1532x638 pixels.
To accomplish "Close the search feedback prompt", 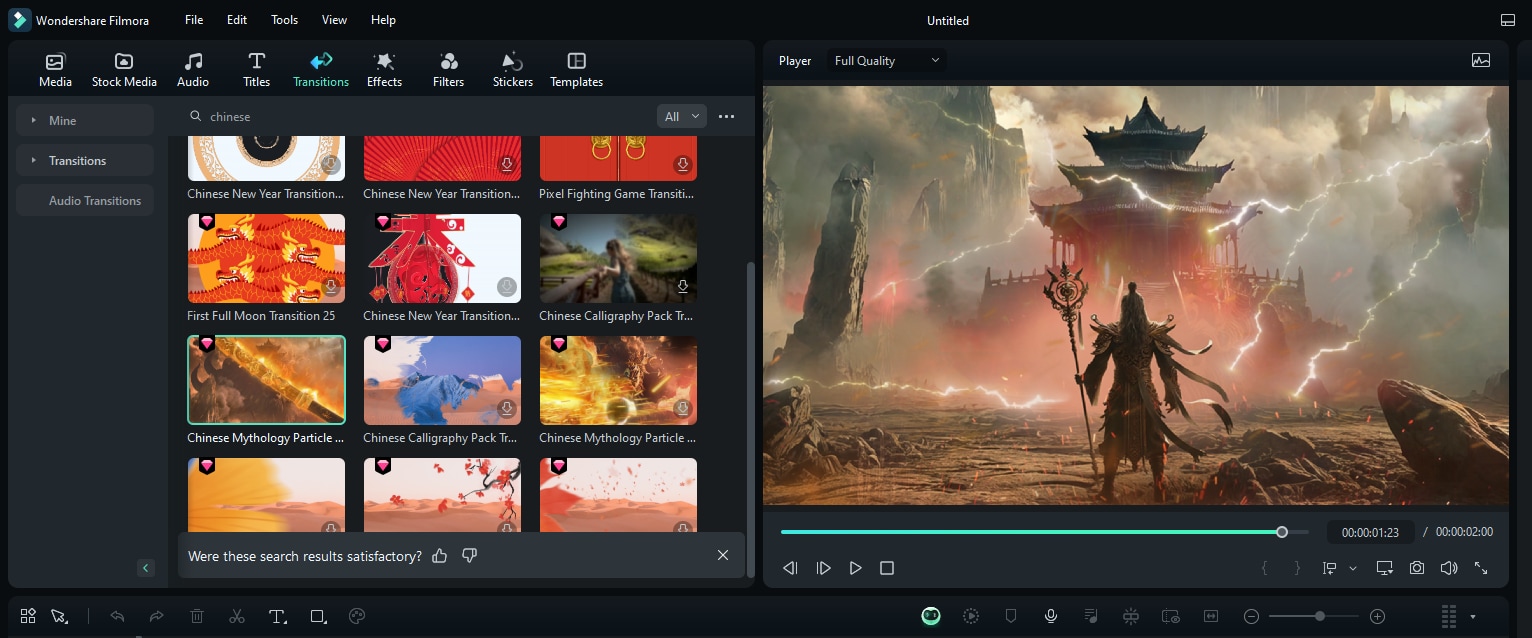I will pos(722,555).
